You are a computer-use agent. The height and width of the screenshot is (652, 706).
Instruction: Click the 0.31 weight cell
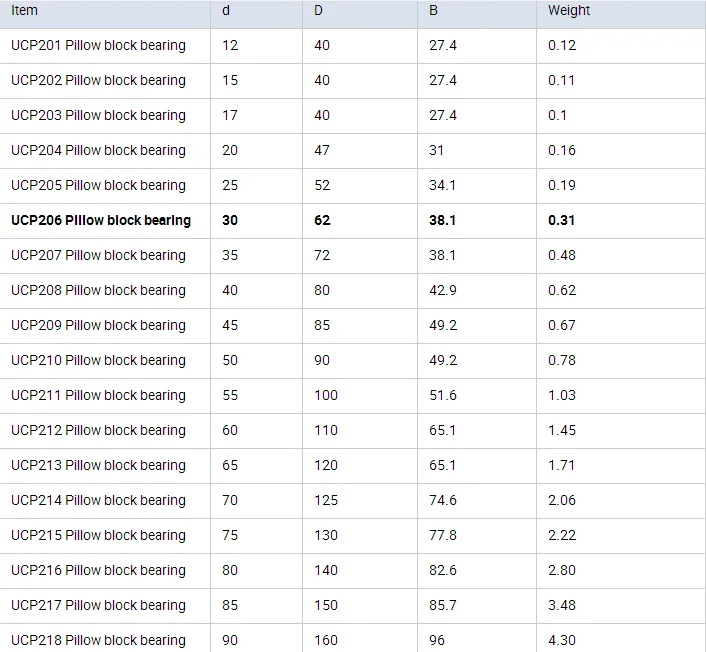click(x=561, y=220)
